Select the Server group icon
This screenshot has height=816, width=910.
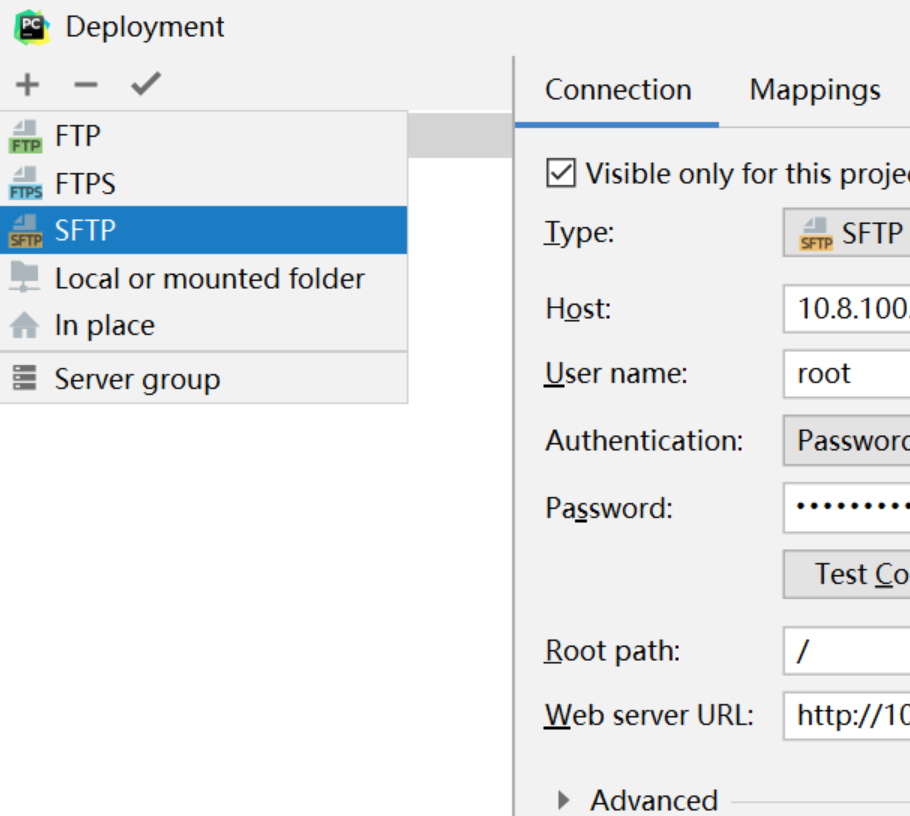pyautogui.click(x=25, y=379)
